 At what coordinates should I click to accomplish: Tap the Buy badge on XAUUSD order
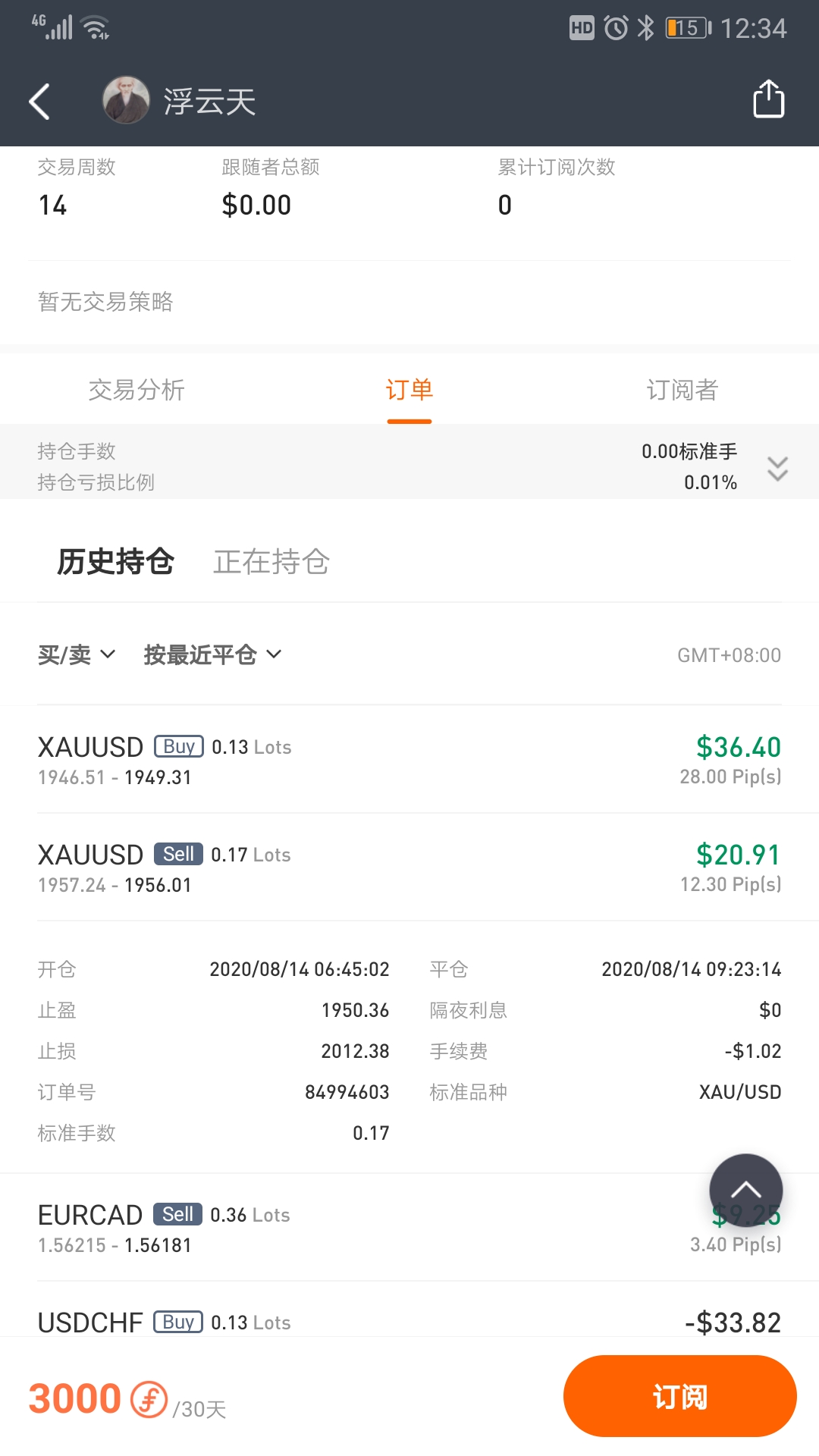[x=179, y=746]
